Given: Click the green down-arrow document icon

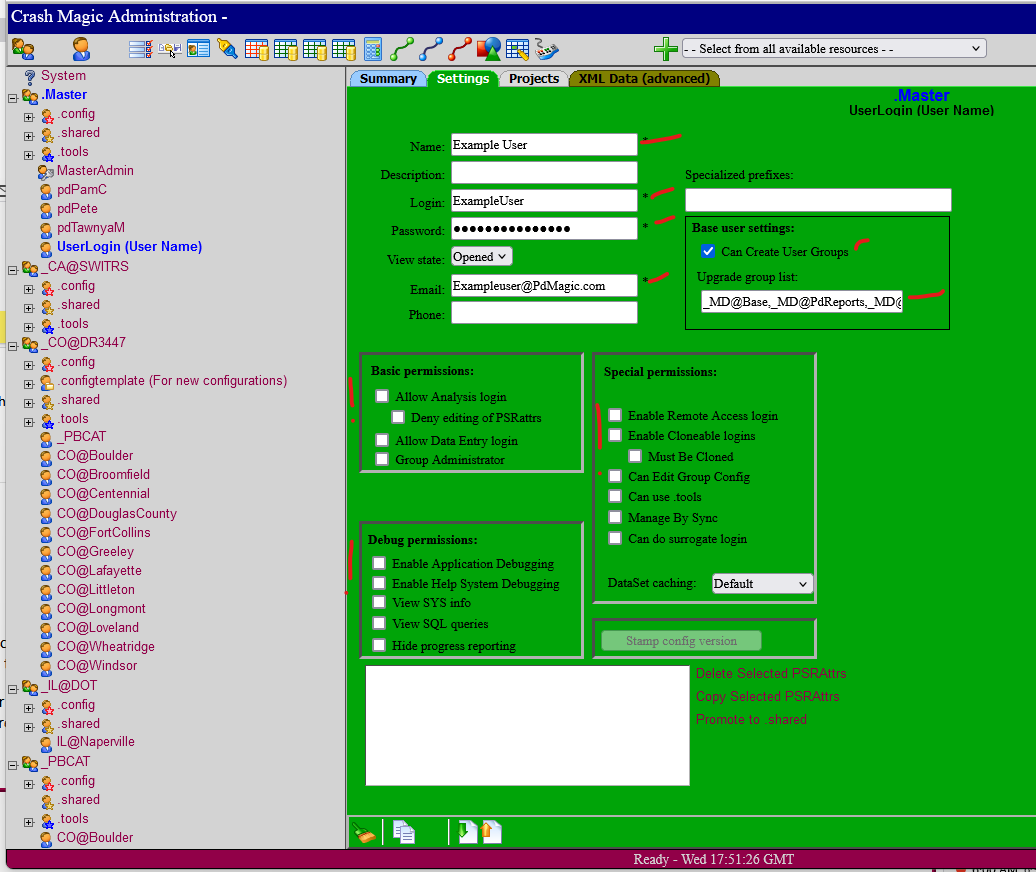Looking at the screenshot, I should click(x=467, y=832).
